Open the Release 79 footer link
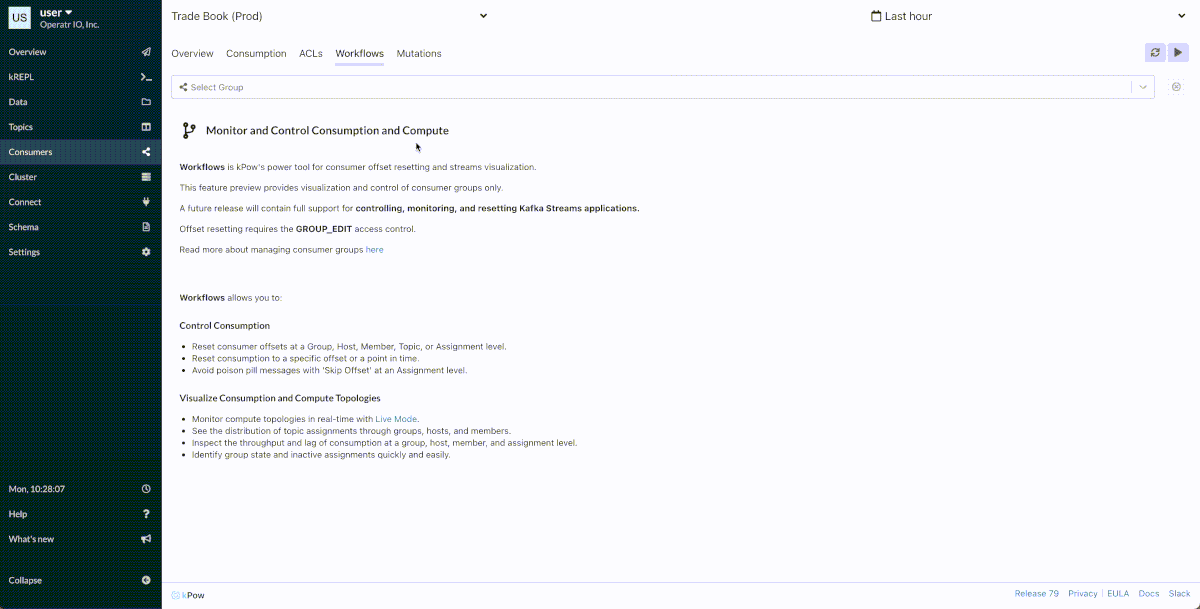 [1036, 594]
